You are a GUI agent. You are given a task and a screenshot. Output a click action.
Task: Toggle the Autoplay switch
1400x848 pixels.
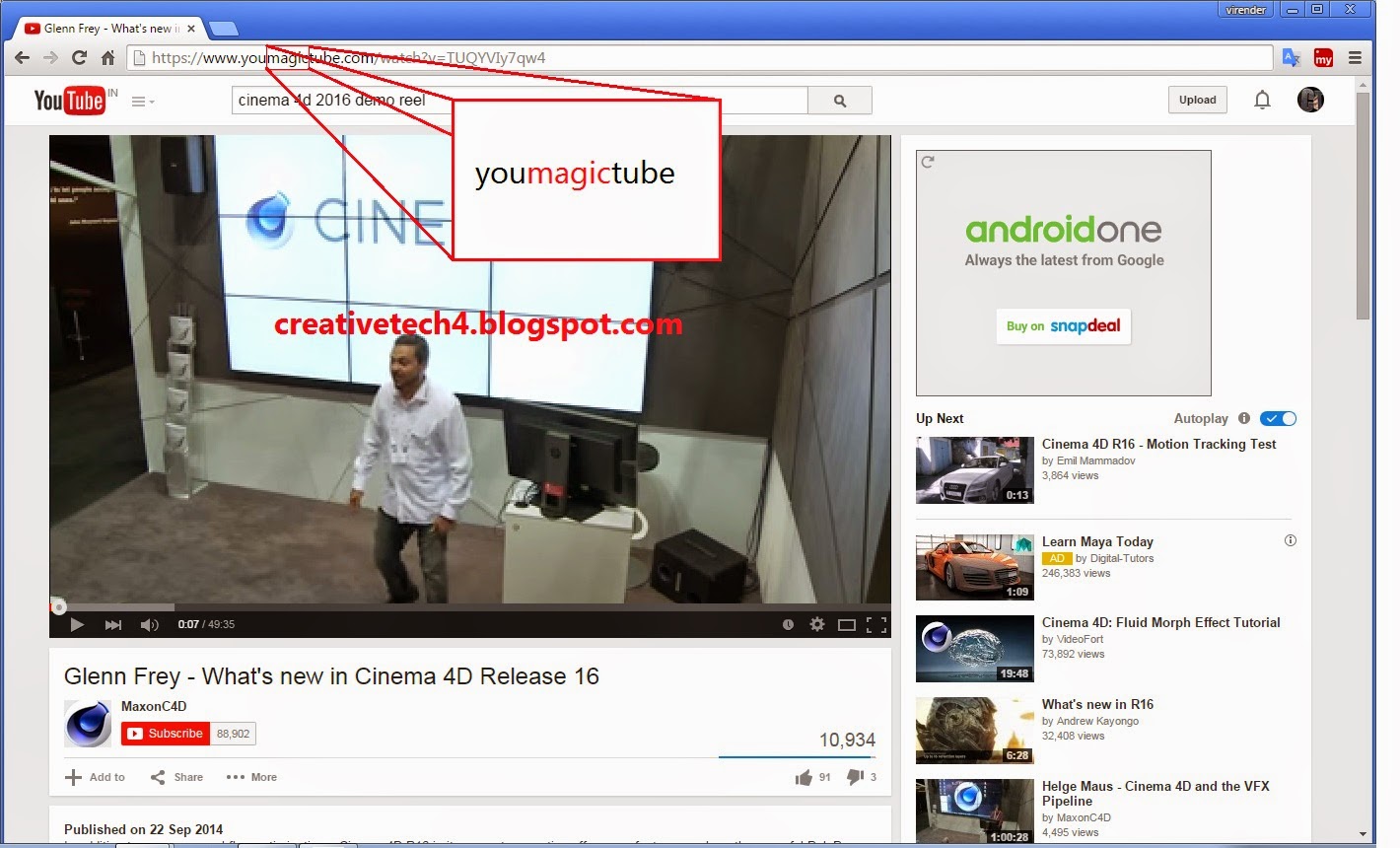[1278, 419]
